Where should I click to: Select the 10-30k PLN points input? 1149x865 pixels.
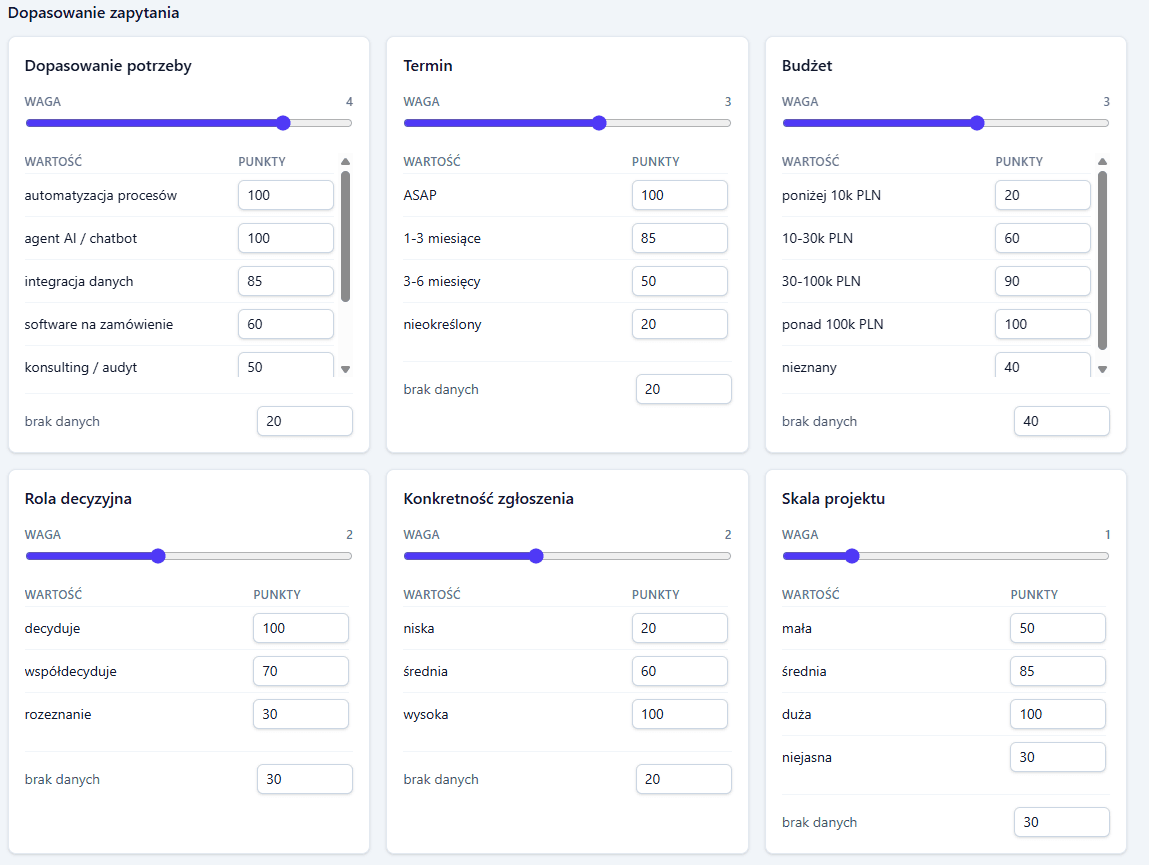coord(1043,238)
